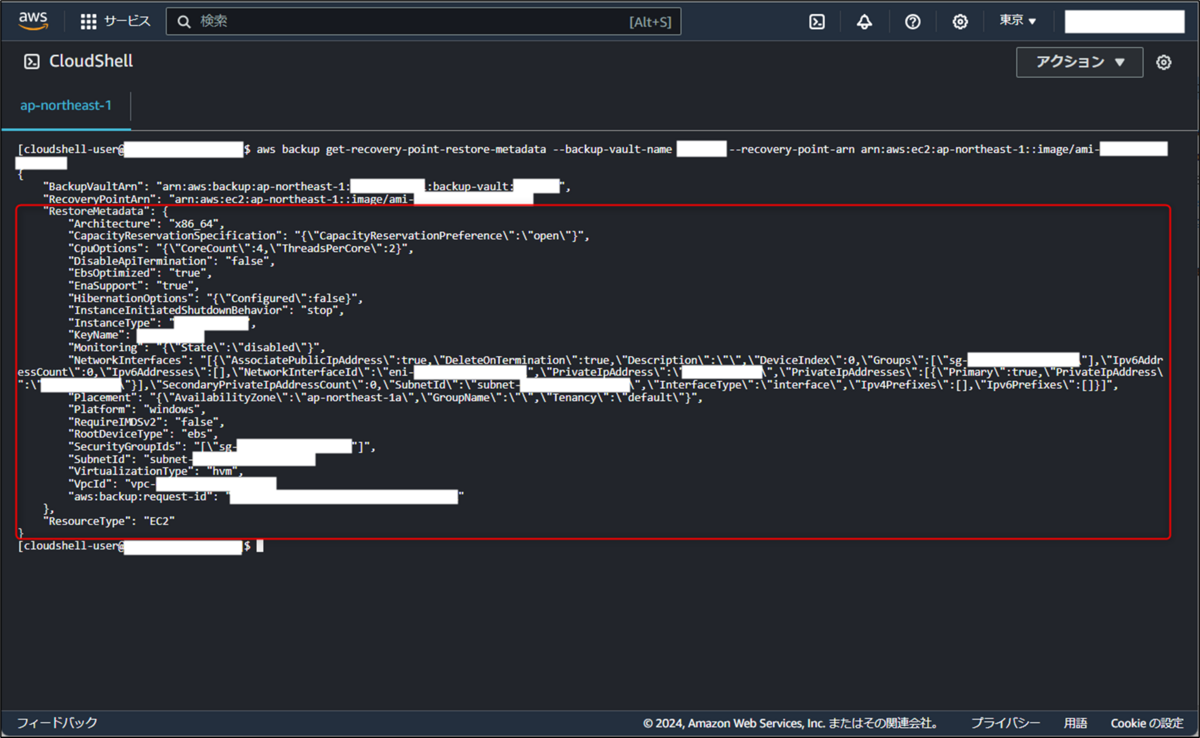
Task: Click the get-recovery-point-restore-metadata command text
Action: point(436,149)
